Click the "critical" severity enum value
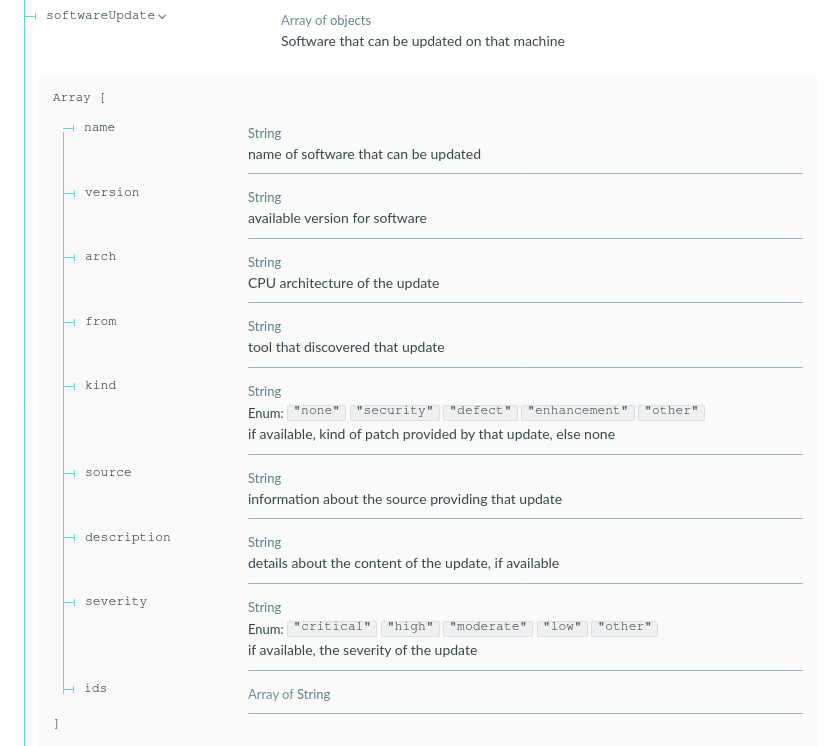Screen dimensions: 828x746 [331, 627]
